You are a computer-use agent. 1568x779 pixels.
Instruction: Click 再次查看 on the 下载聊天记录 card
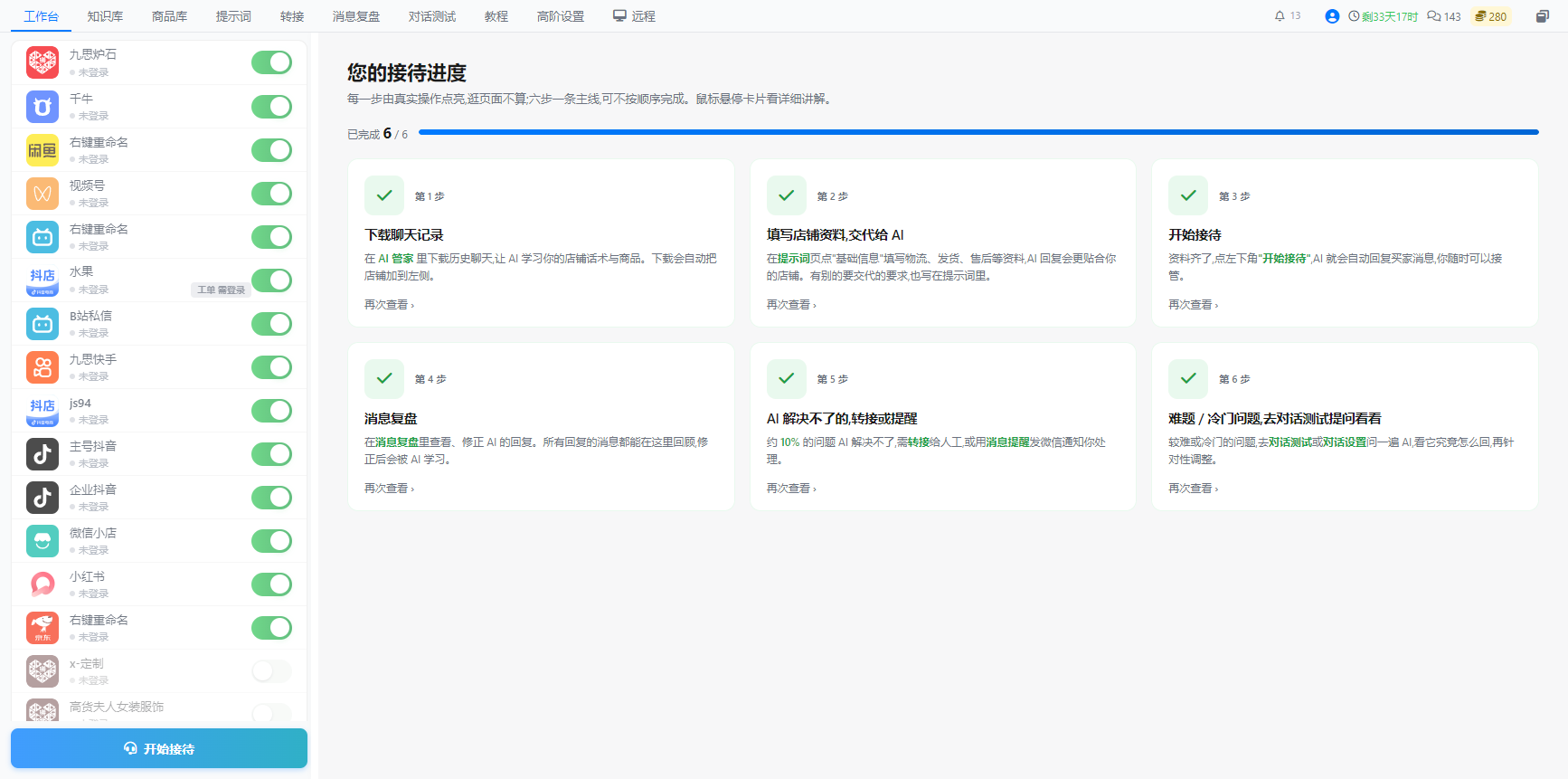click(389, 305)
